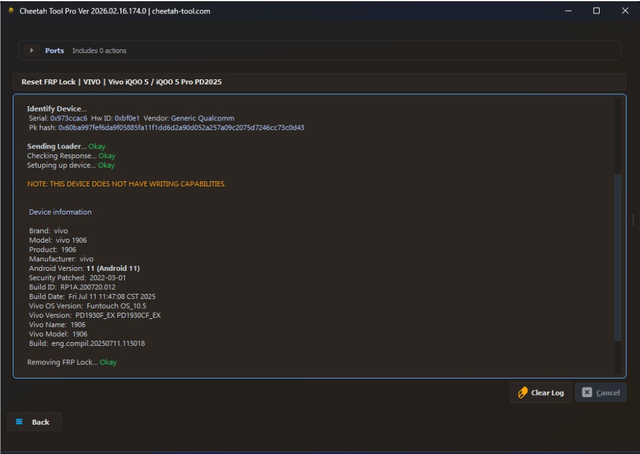This screenshot has width=640, height=454.
Task: Click the side panel grip at right edge
Action: tap(632, 221)
